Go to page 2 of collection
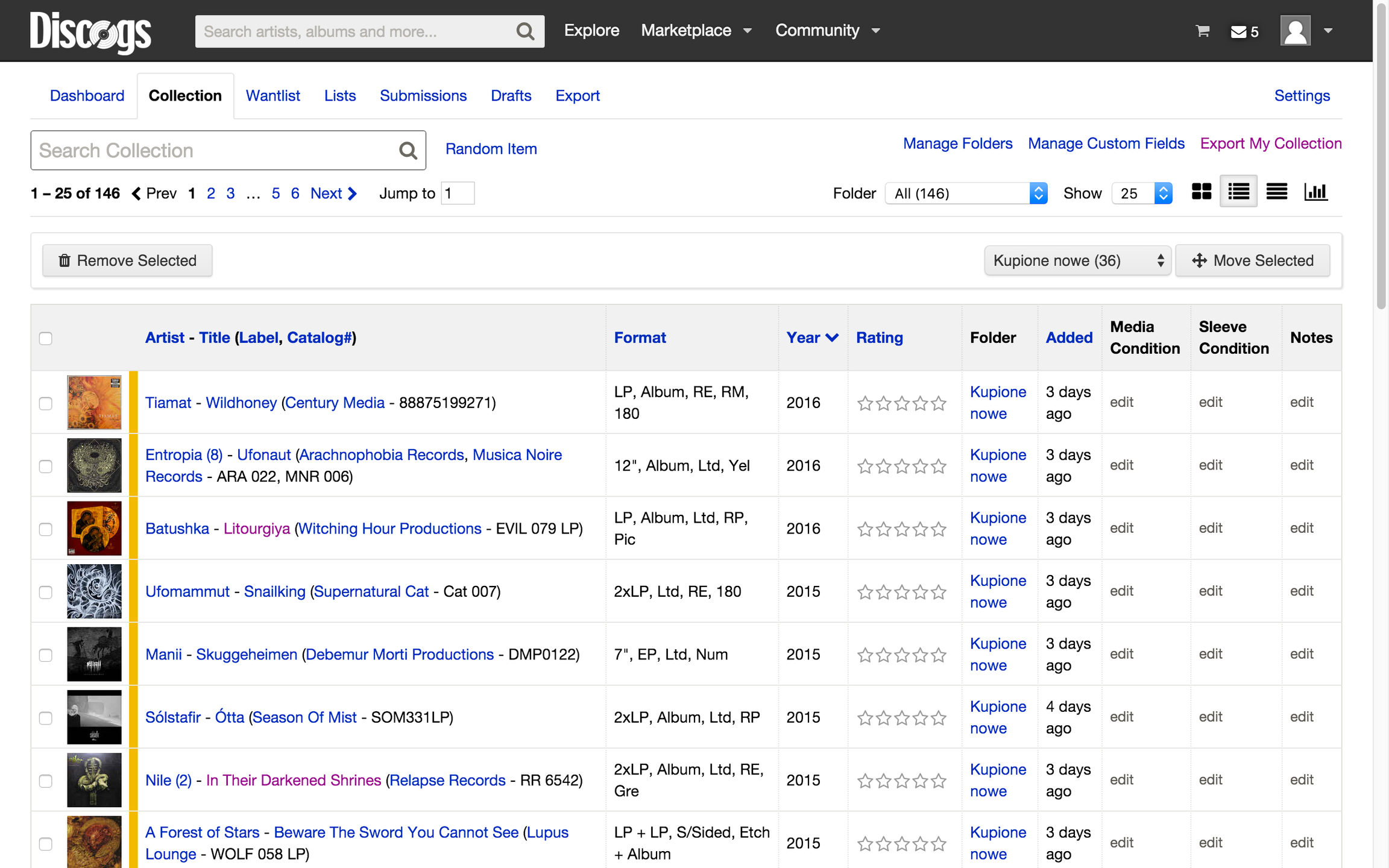Image resolution: width=1389 pixels, height=868 pixels. click(211, 193)
